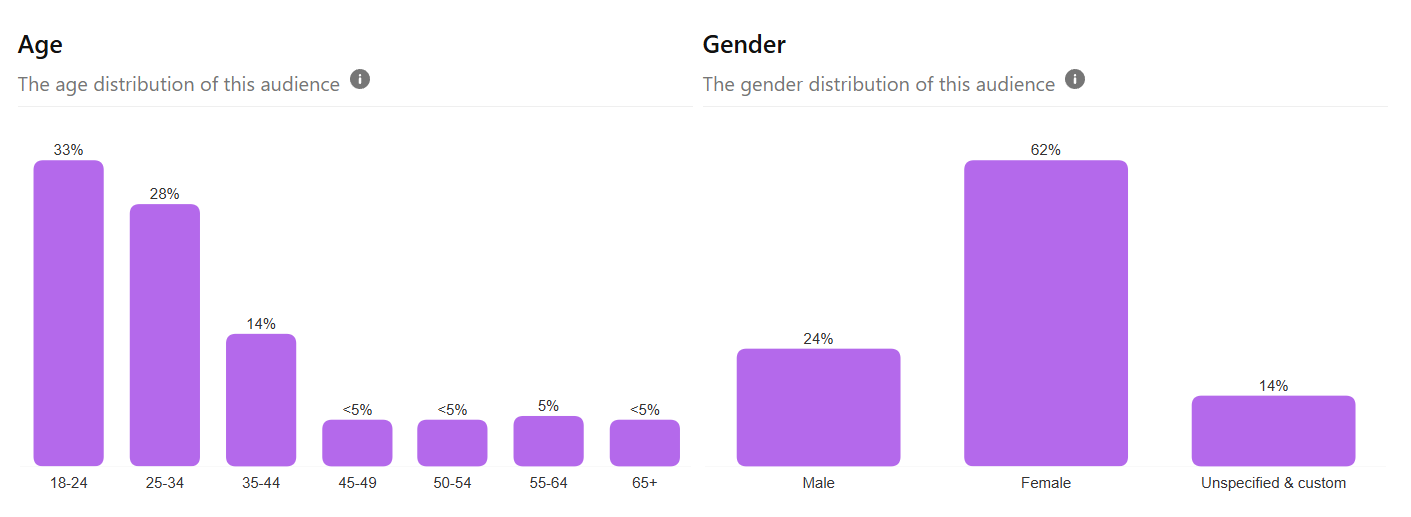Click the Female axis label
Screen dimensions: 1411x517
1046,483
